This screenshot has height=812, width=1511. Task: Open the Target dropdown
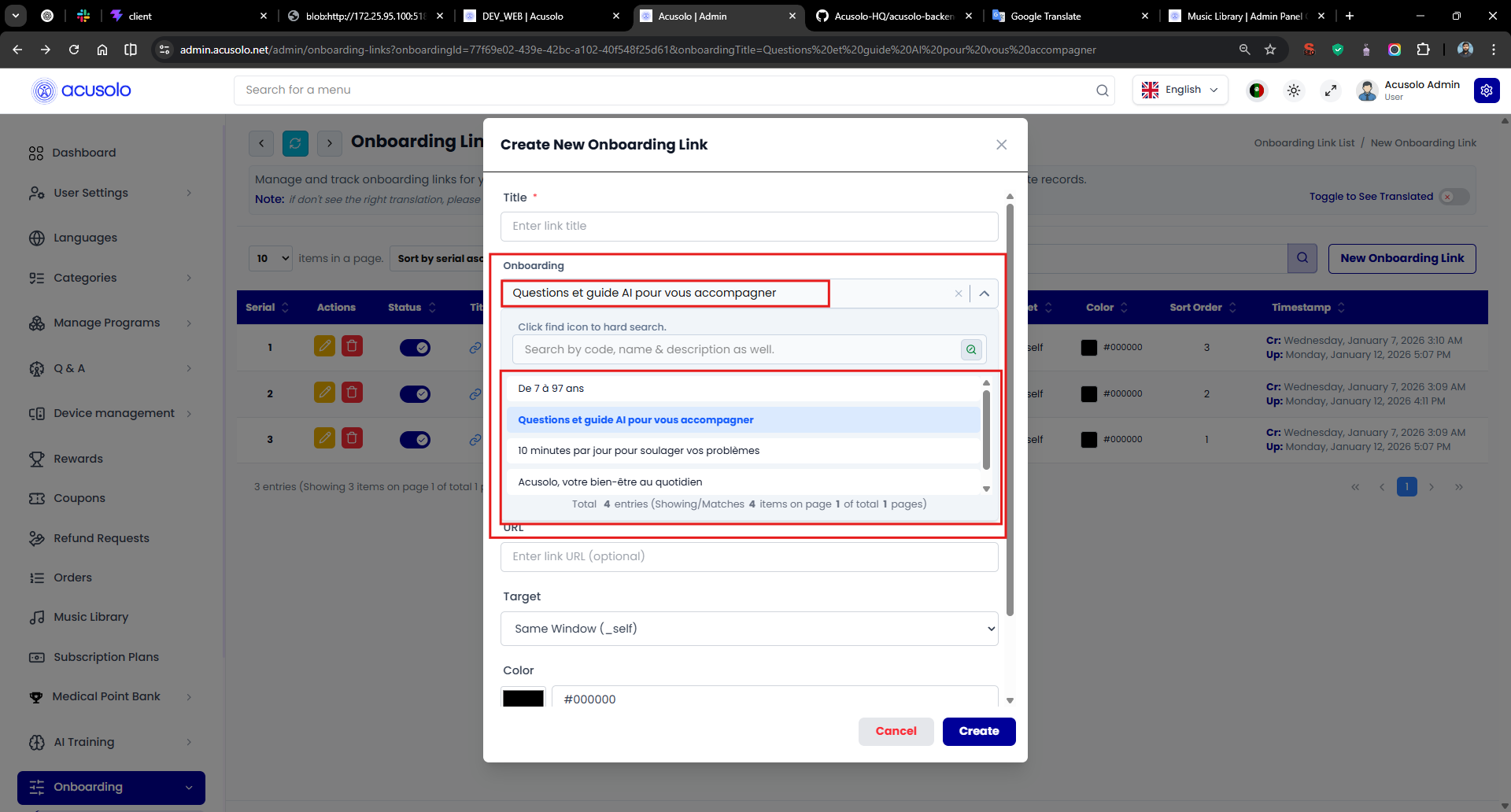pos(749,629)
